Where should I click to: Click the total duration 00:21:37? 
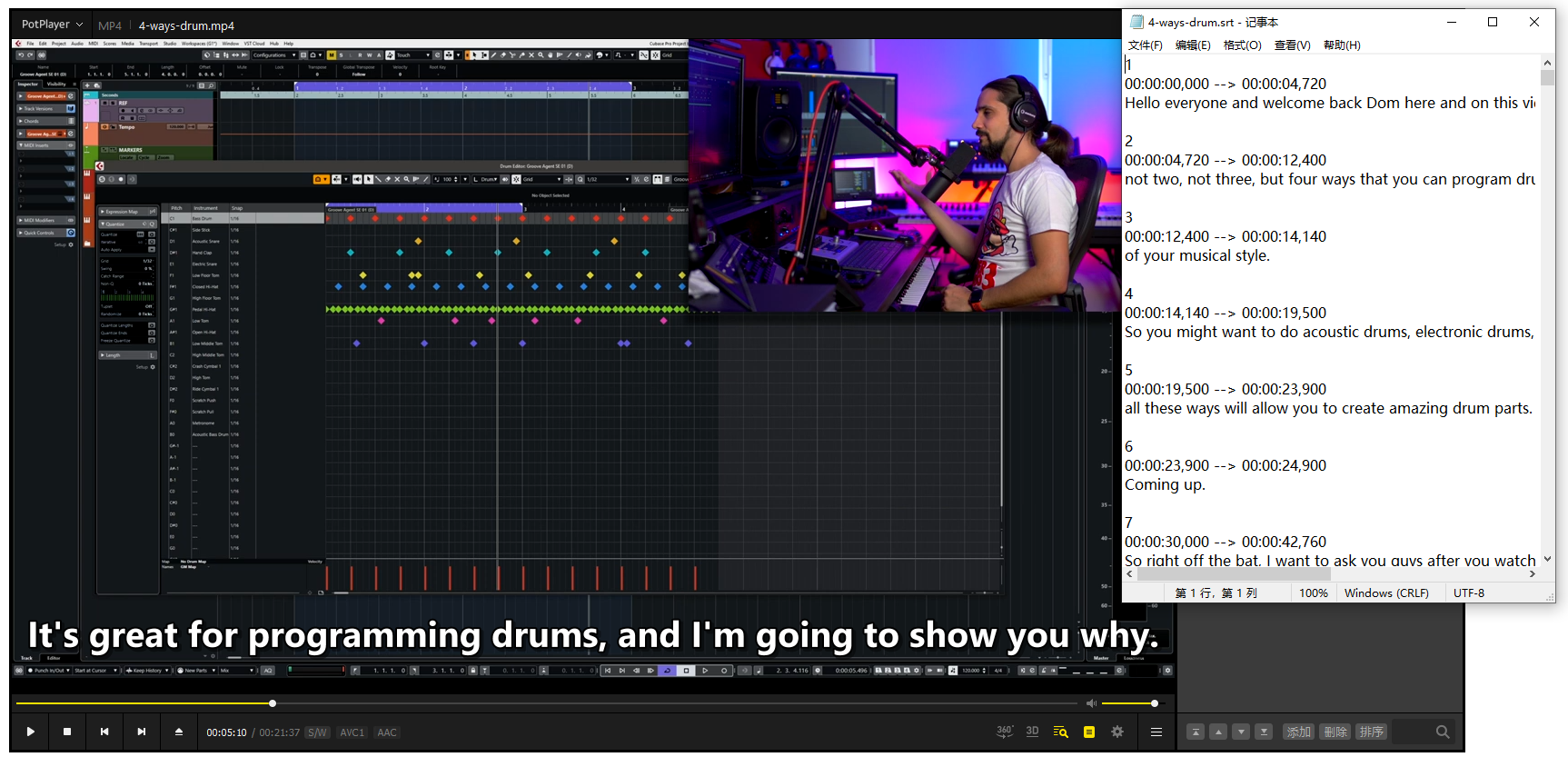pyautogui.click(x=280, y=732)
